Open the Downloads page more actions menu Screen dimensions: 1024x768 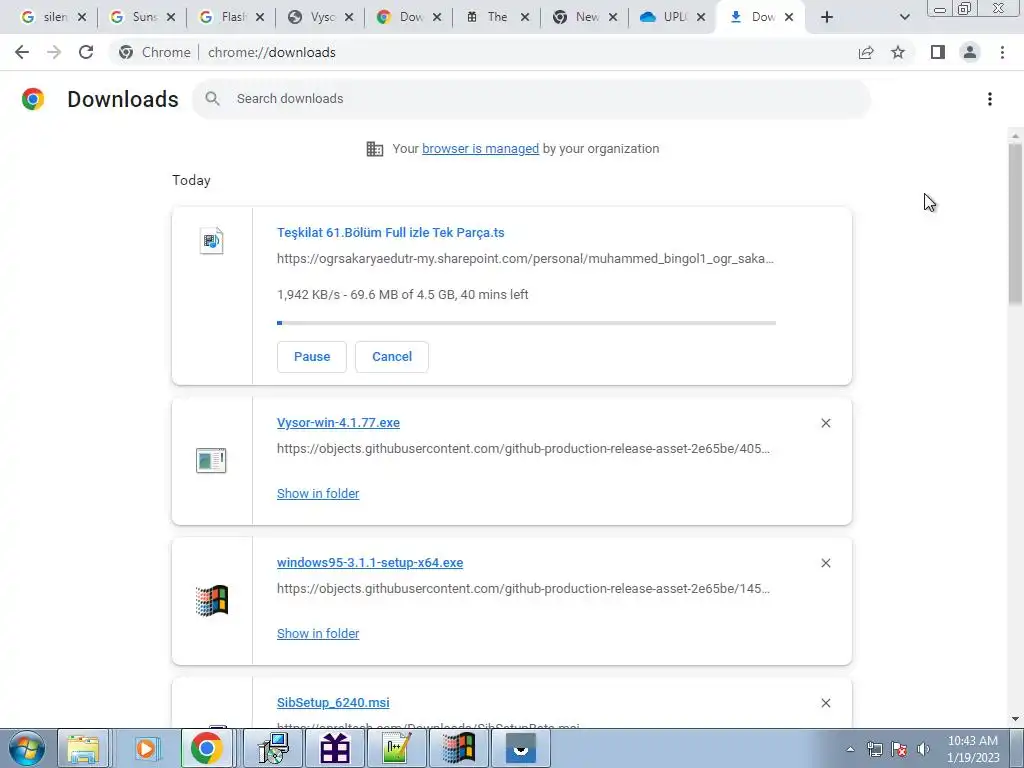[989, 99]
